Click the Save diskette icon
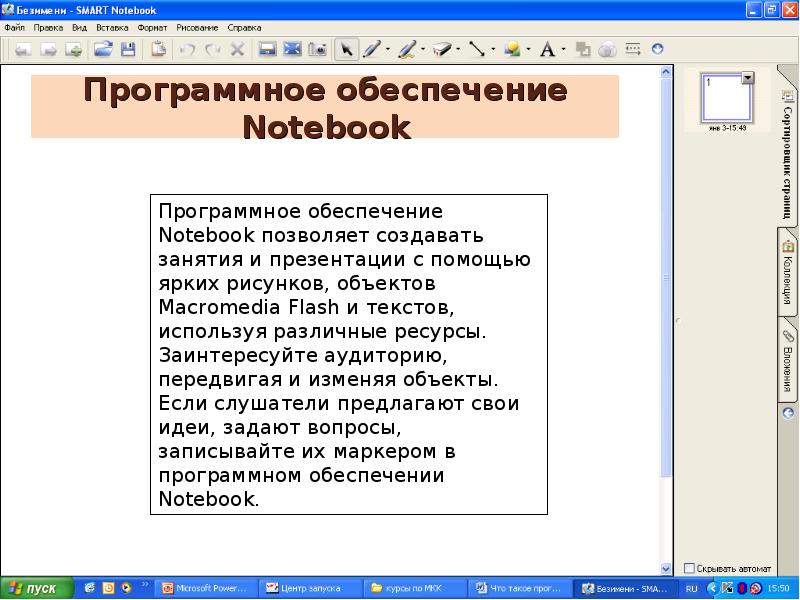 coord(128,48)
